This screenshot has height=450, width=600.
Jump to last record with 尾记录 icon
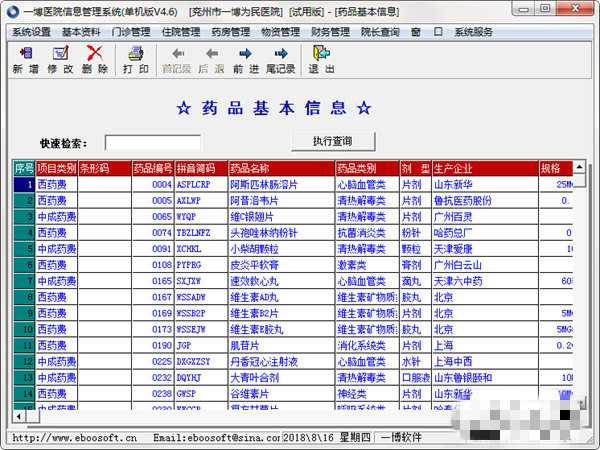(279, 53)
